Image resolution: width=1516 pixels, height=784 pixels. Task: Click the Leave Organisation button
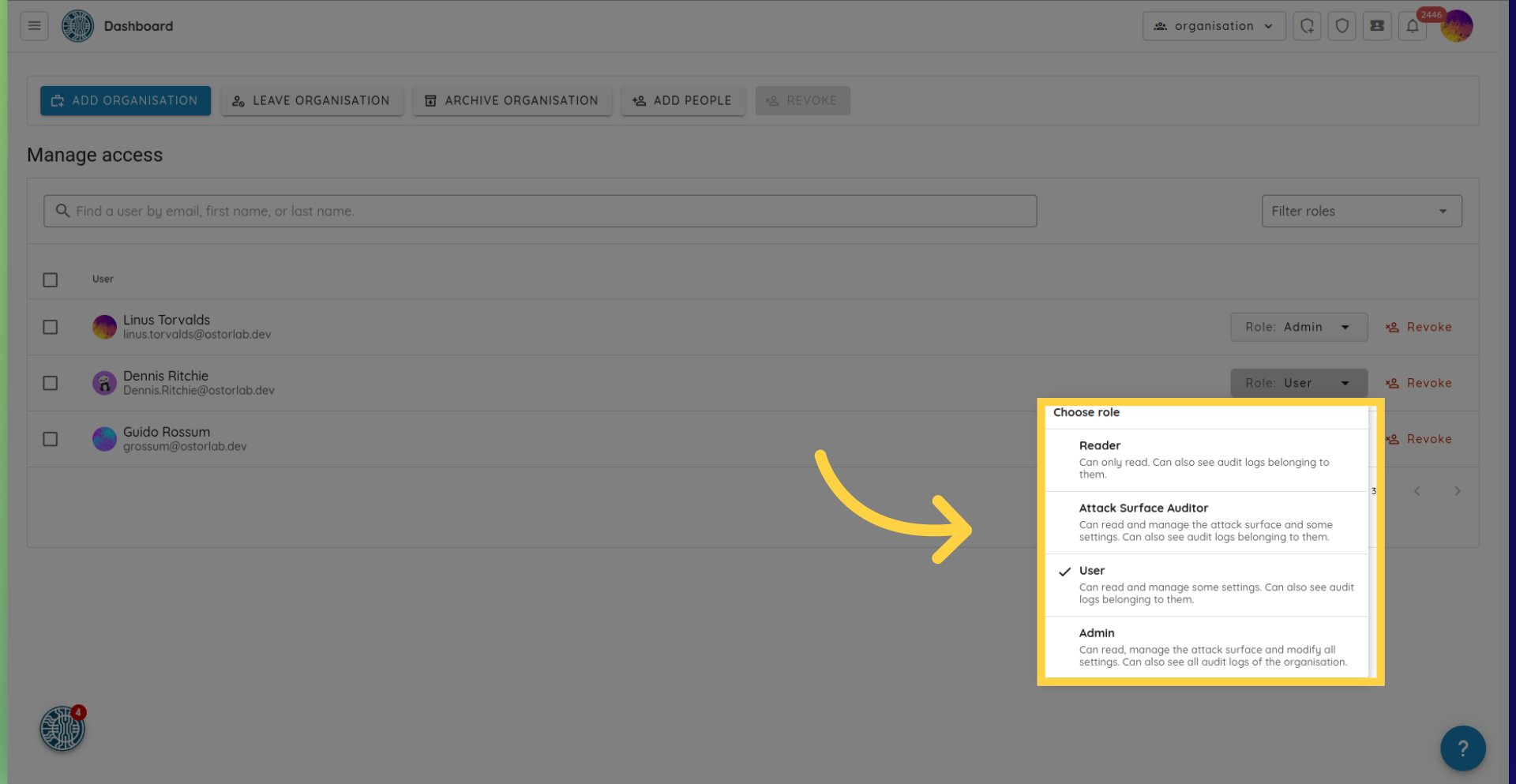click(x=312, y=100)
